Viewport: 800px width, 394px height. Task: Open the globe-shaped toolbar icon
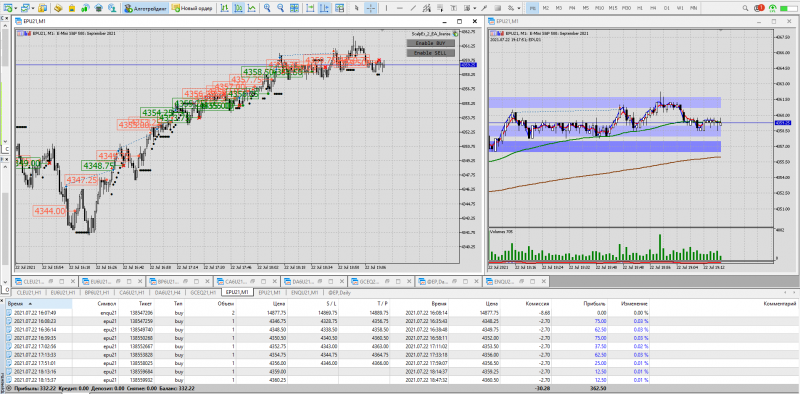111,8
